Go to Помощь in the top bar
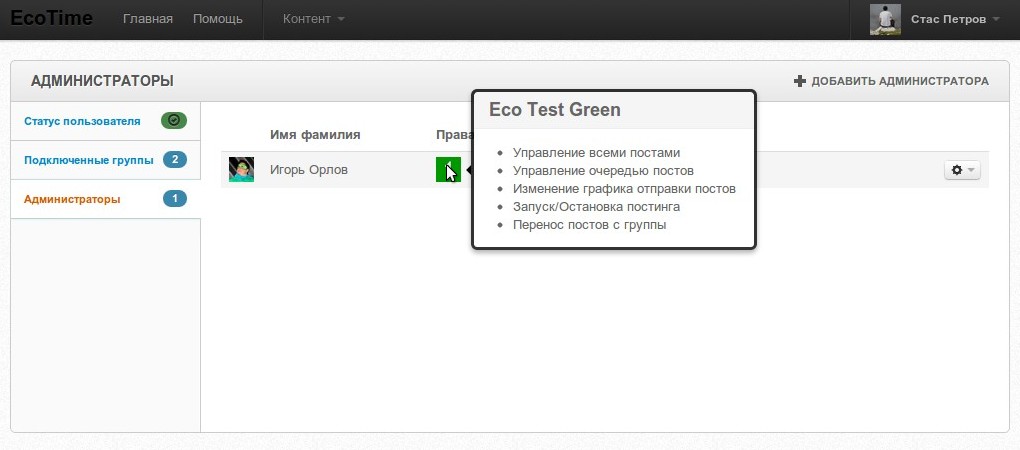 coord(217,19)
